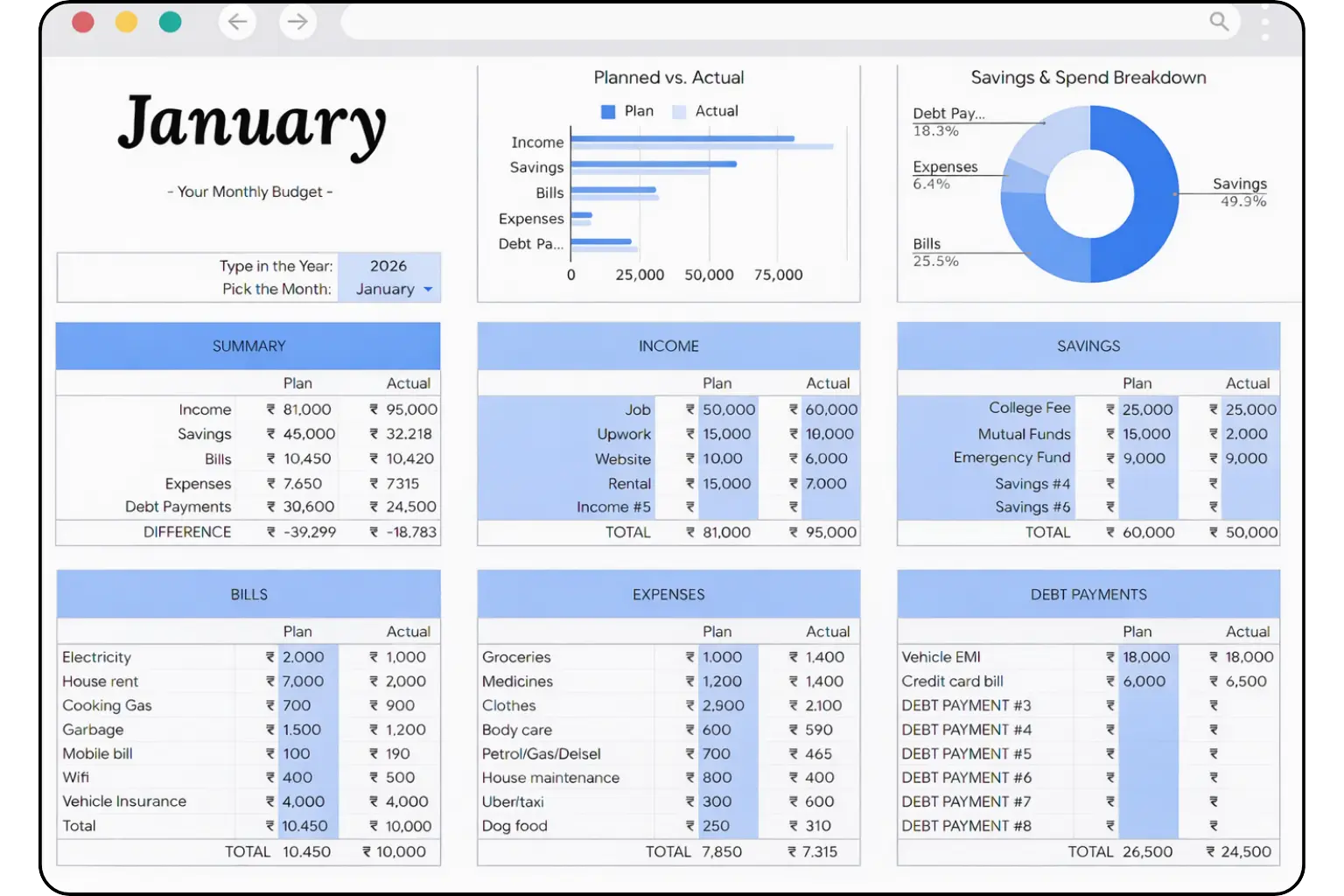Click the Groceries plan amount cell
The height and width of the screenshot is (896, 1344).
tap(722, 657)
